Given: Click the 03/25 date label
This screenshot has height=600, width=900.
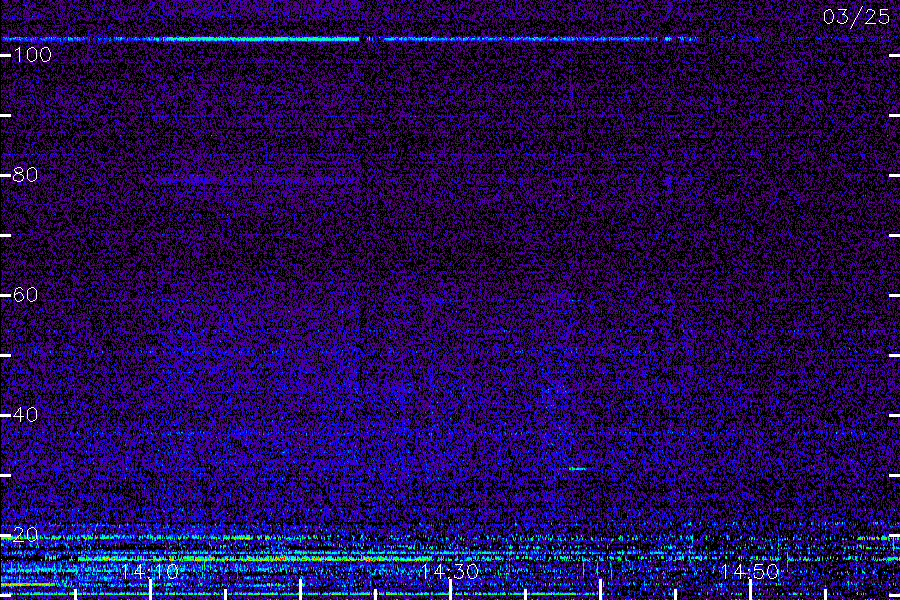Looking at the screenshot, I should 856,17.
